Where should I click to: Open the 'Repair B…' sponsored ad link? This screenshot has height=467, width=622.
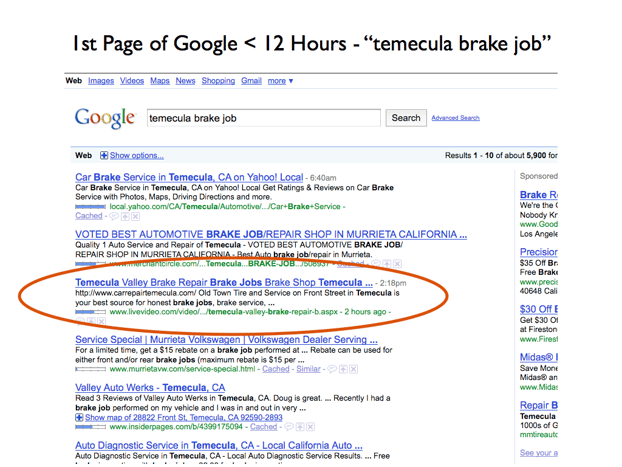pyautogui.click(x=539, y=405)
